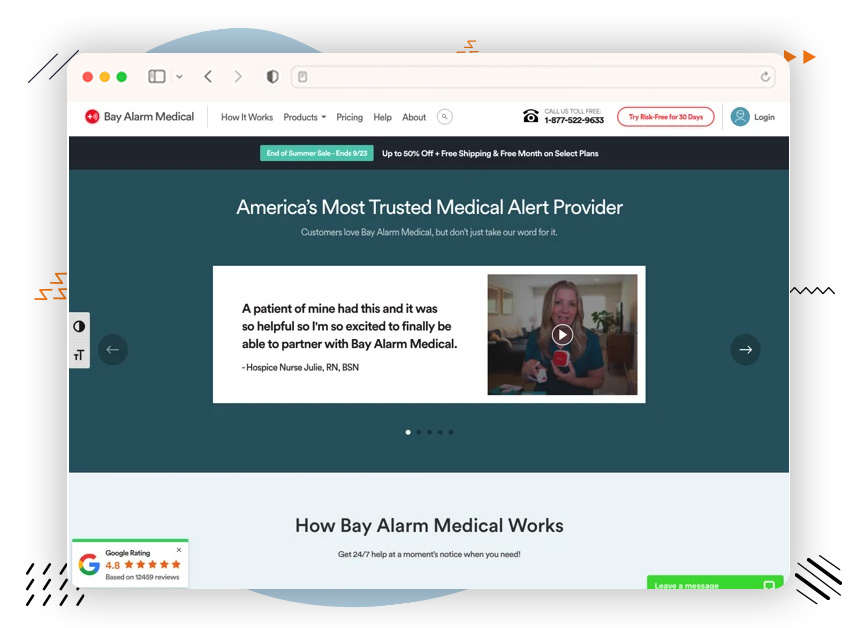Click the Login avatar icon
Image resolution: width=860 pixels, height=628 pixels.
click(739, 117)
